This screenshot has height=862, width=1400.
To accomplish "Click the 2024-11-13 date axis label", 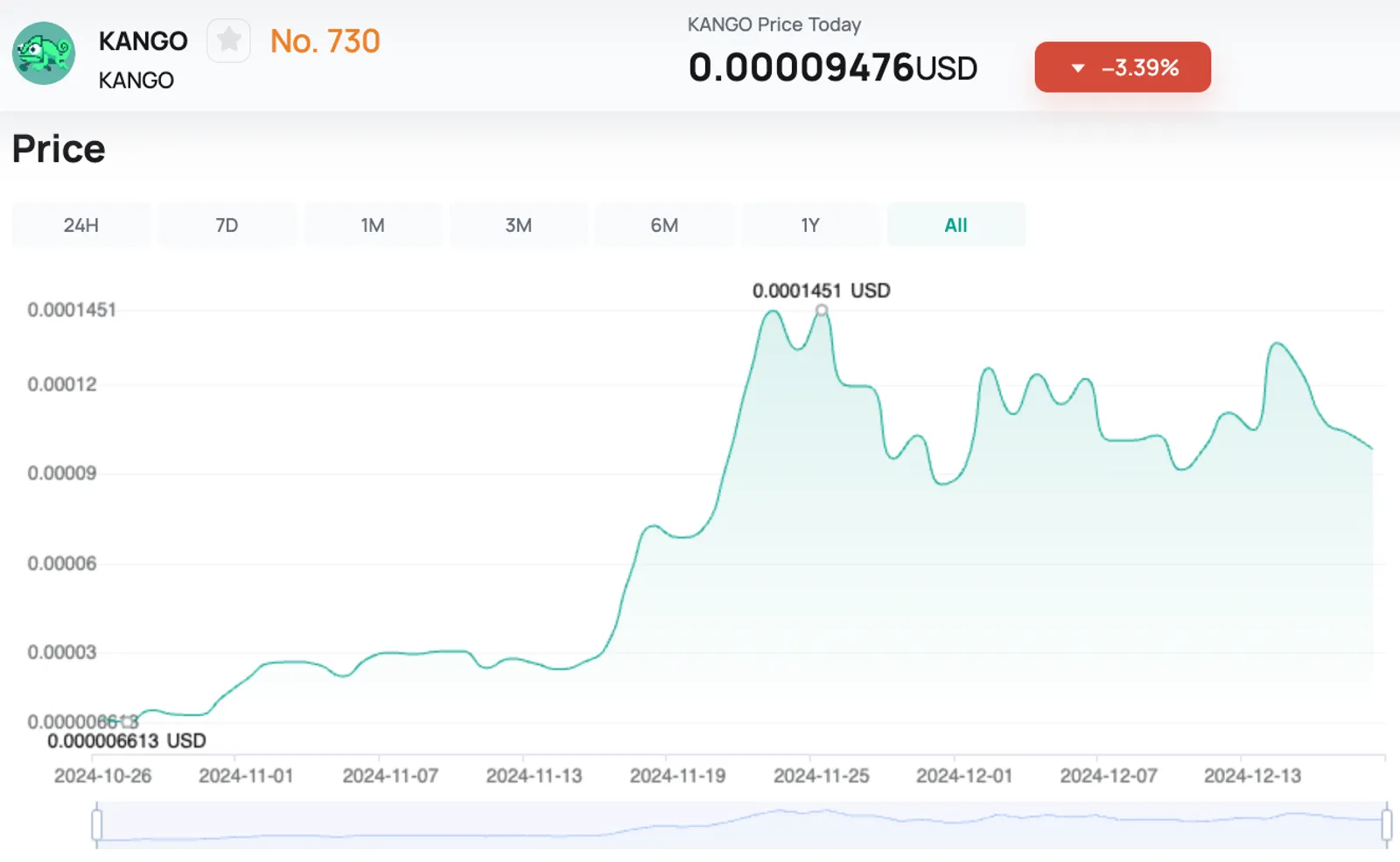I will (x=534, y=775).
